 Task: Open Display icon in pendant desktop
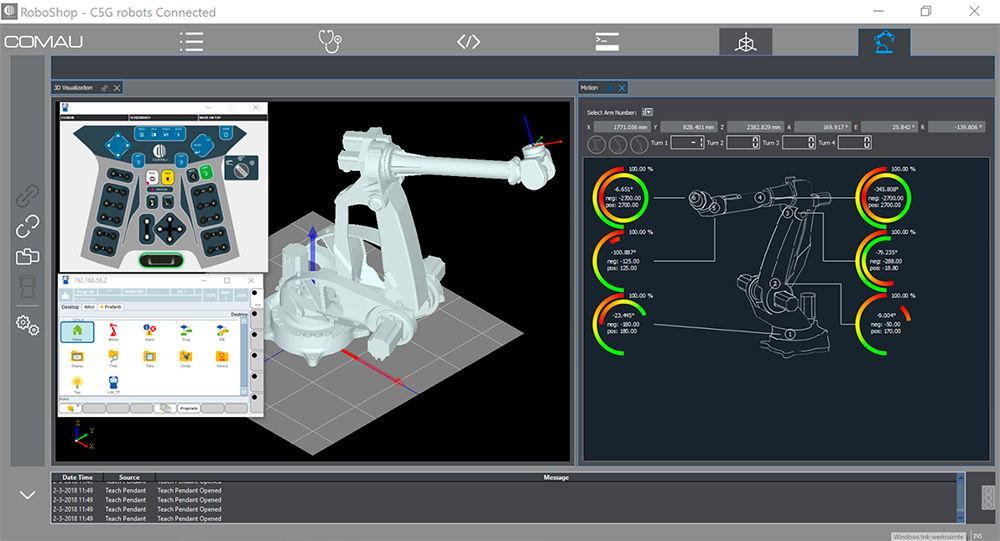coord(77,359)
